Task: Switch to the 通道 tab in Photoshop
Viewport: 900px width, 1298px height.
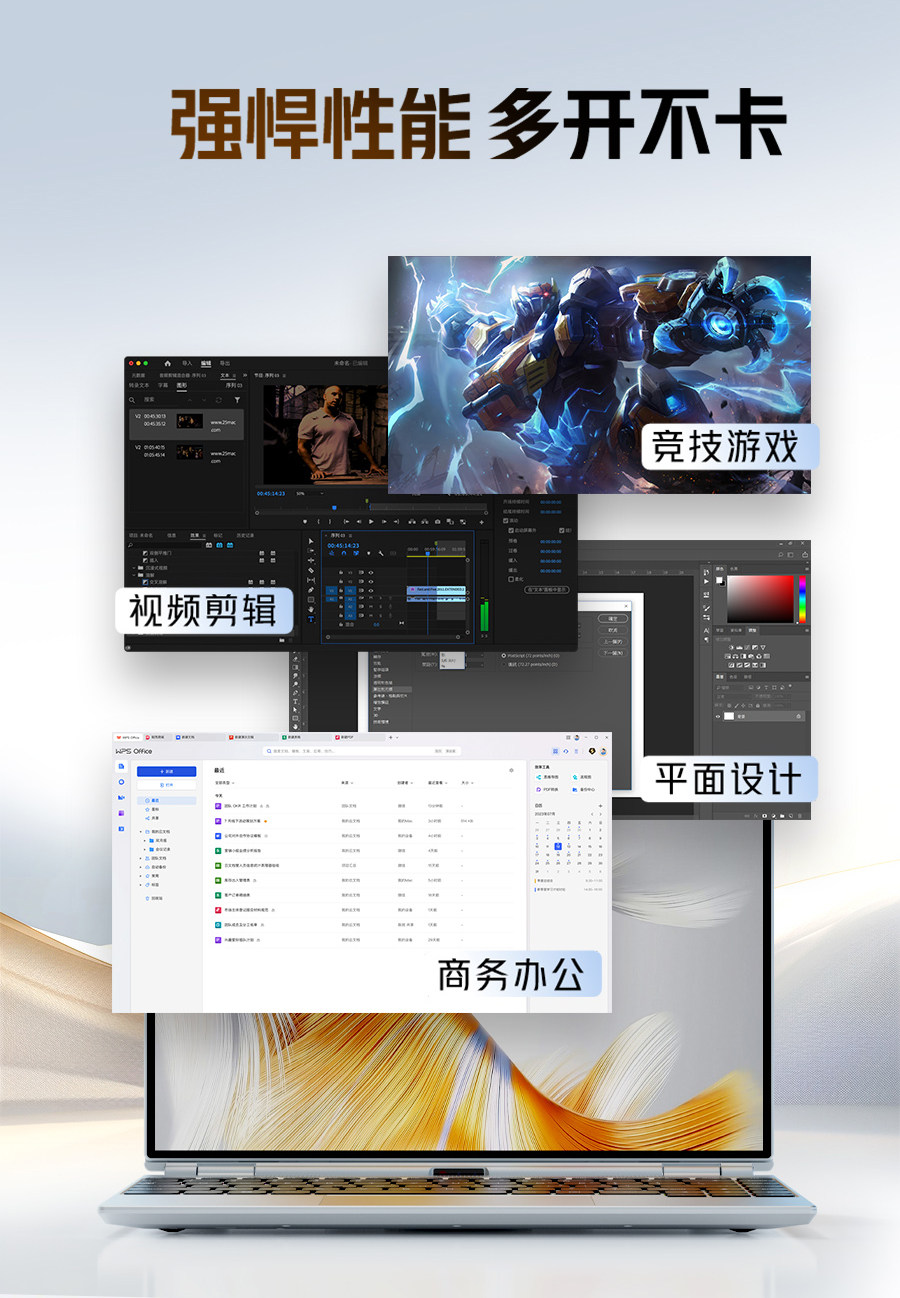Action: pos(733,677)
